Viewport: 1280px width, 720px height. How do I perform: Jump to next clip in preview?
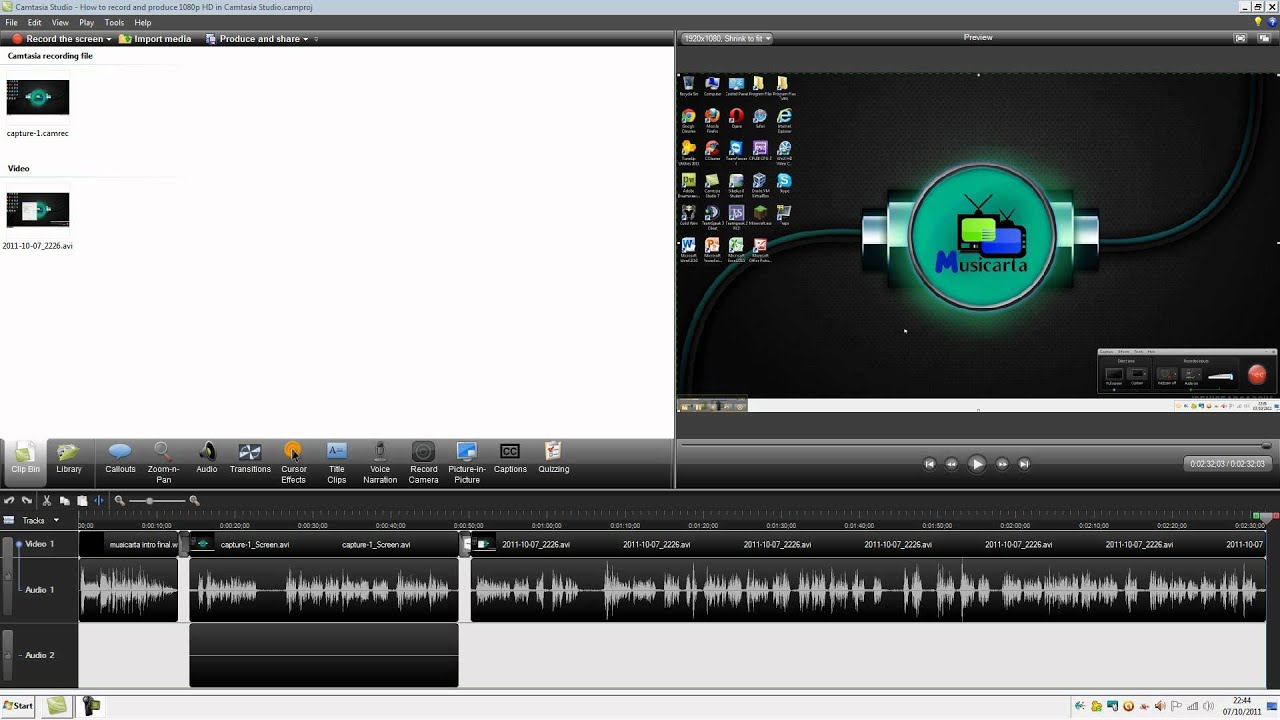pyautogui.click(x=1024, y=464)
